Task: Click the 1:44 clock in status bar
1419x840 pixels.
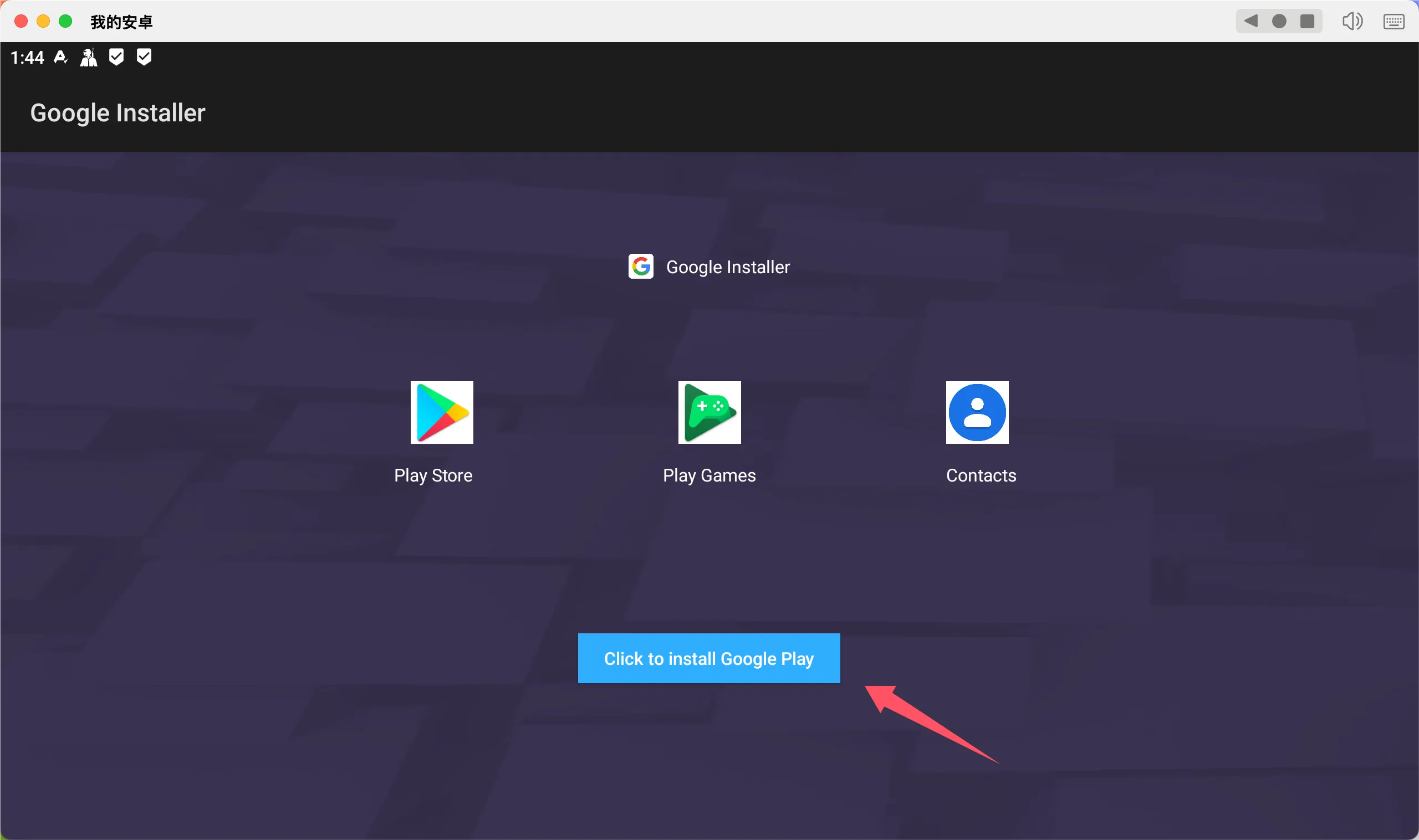Action: [27, 57]
